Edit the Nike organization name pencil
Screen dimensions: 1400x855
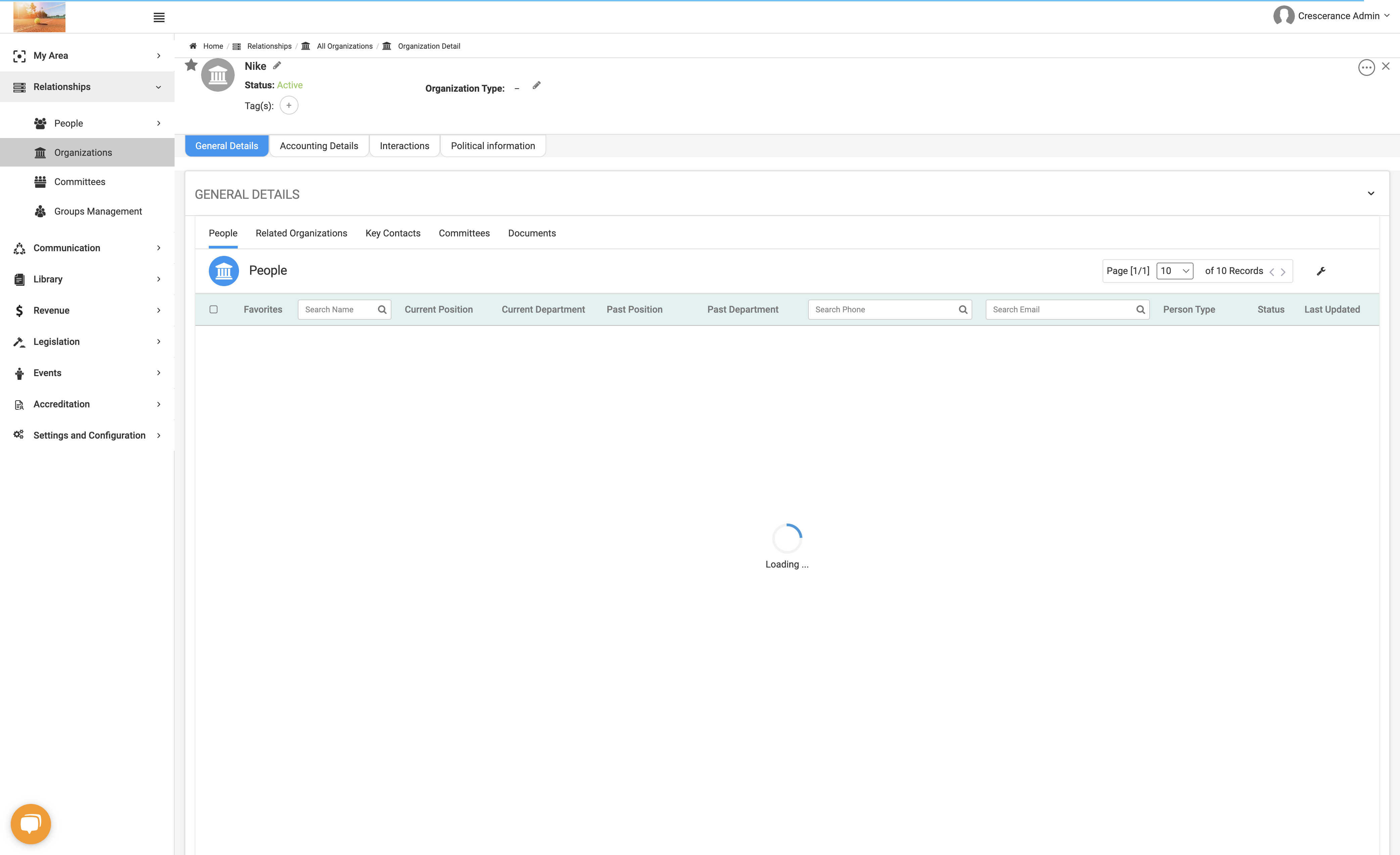pyautogui.click(x=277, y=65)
